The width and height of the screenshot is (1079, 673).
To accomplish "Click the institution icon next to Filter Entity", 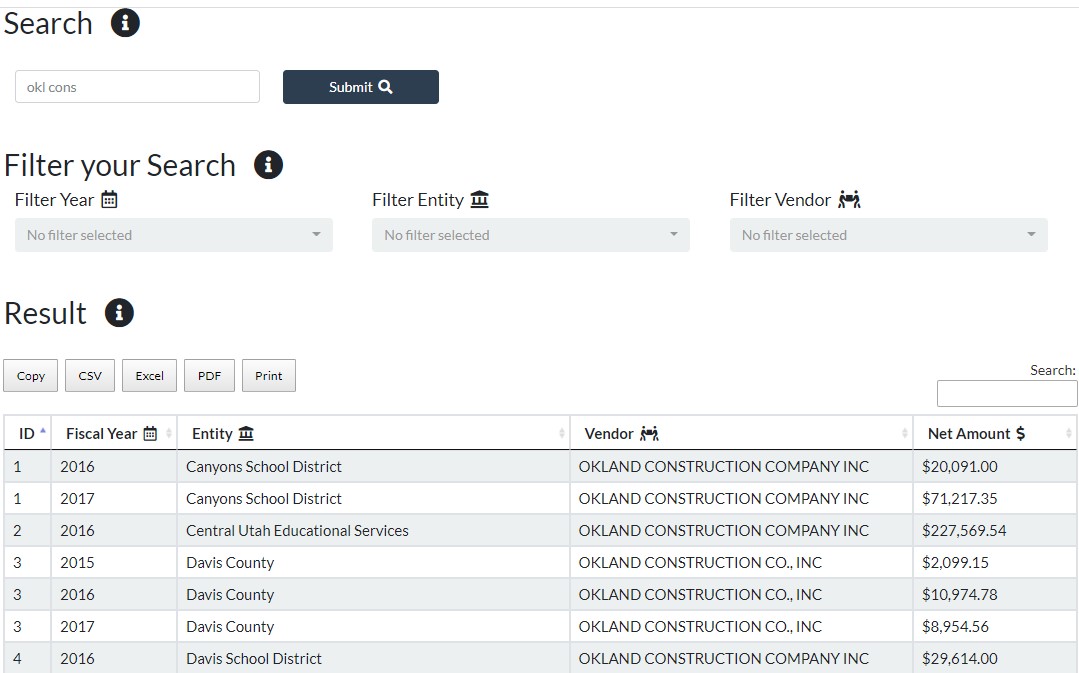I will (x=480, y=200).
